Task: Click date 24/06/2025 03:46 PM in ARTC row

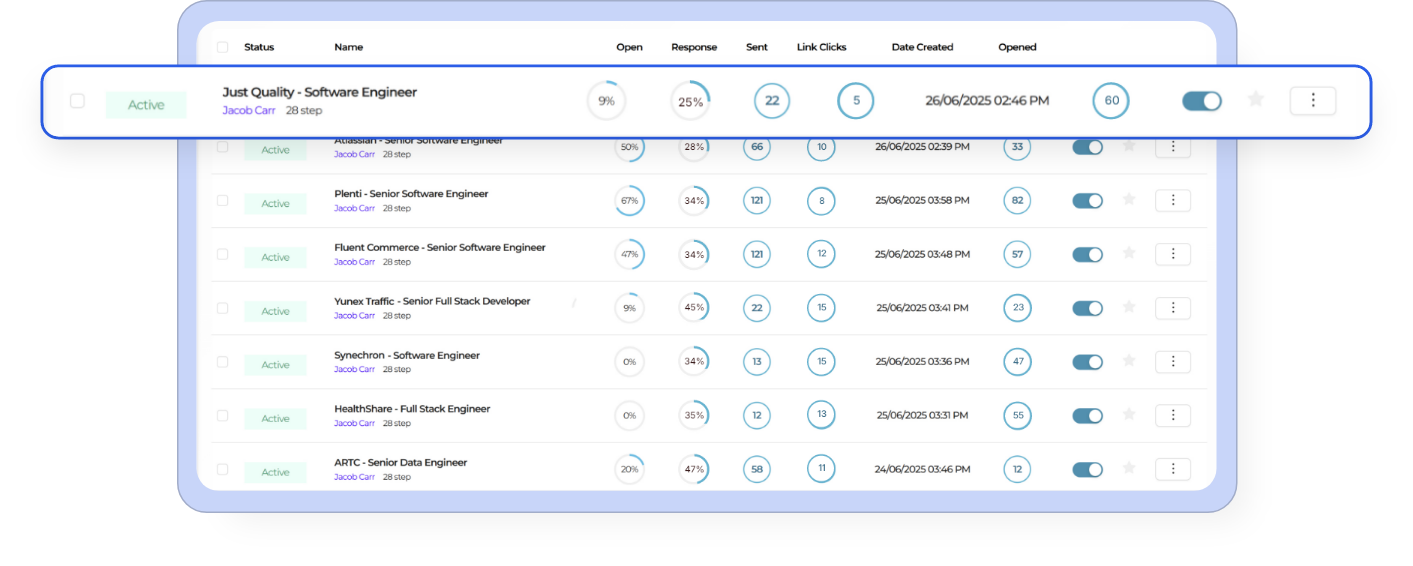Action: click(x=922, y=469)
